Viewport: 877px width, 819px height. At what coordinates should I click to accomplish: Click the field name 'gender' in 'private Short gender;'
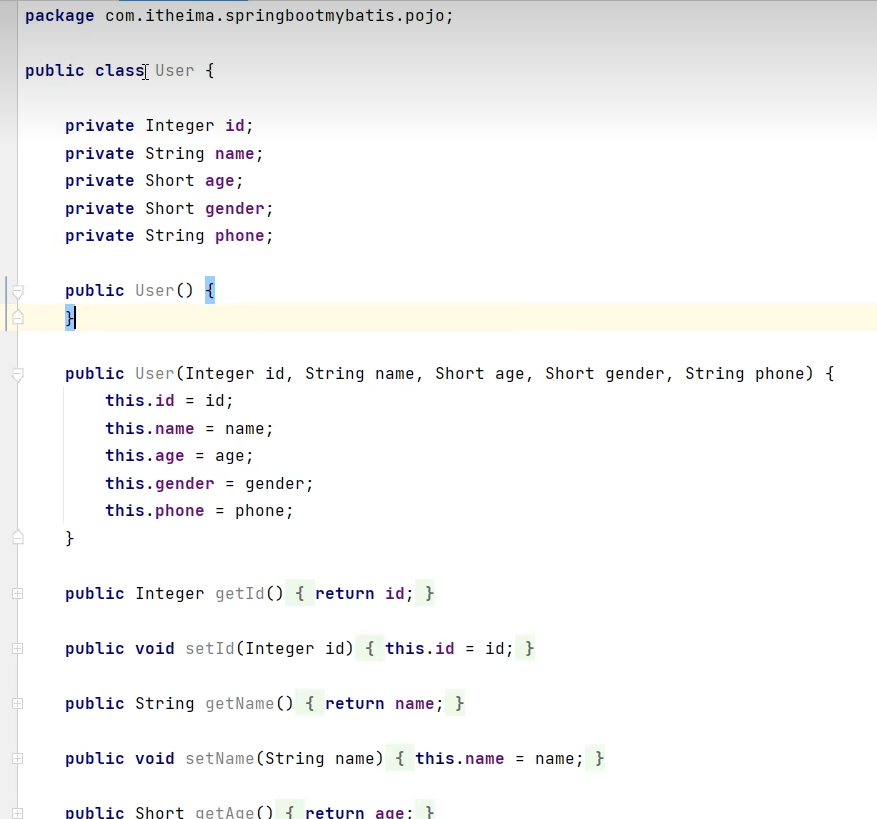tap(234, 209)
